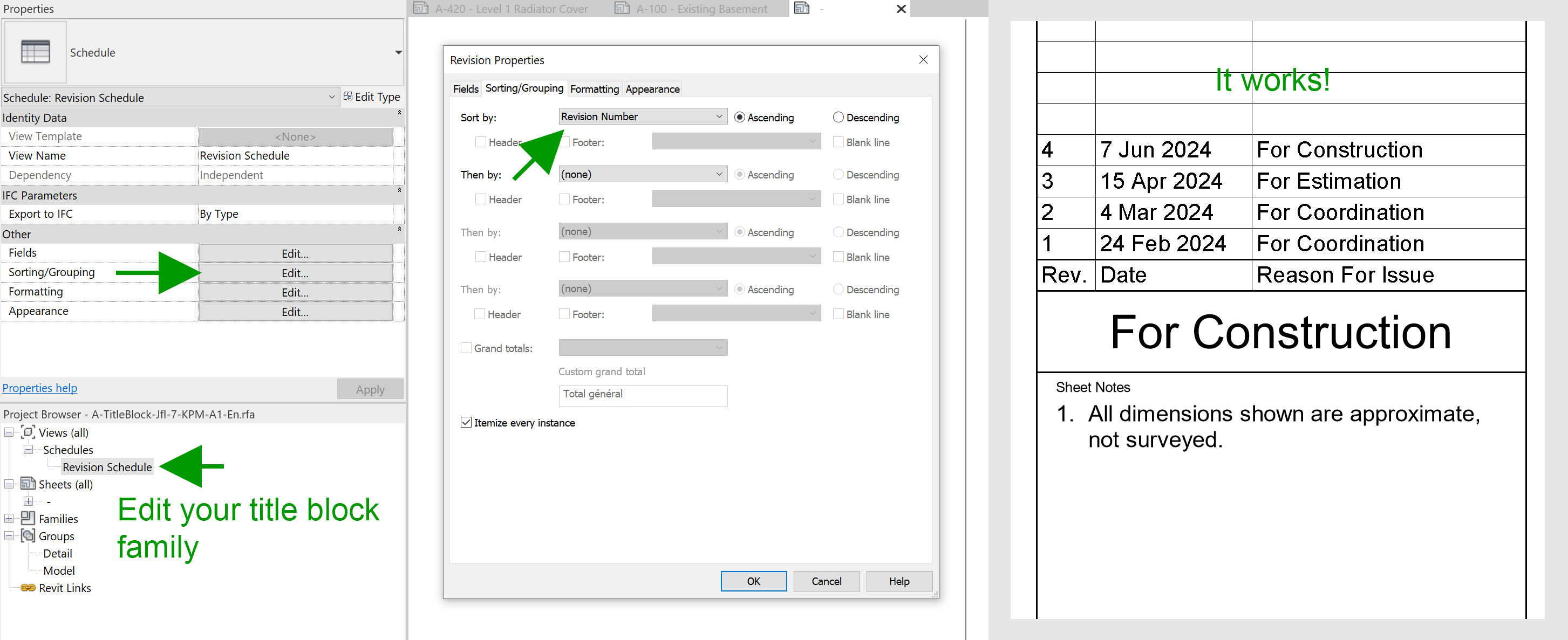Viewport: 1568px width, 640px height.
Task: Click OK in Revision Properties dialog
Action: pyautogui.click(x=753, y=581)
